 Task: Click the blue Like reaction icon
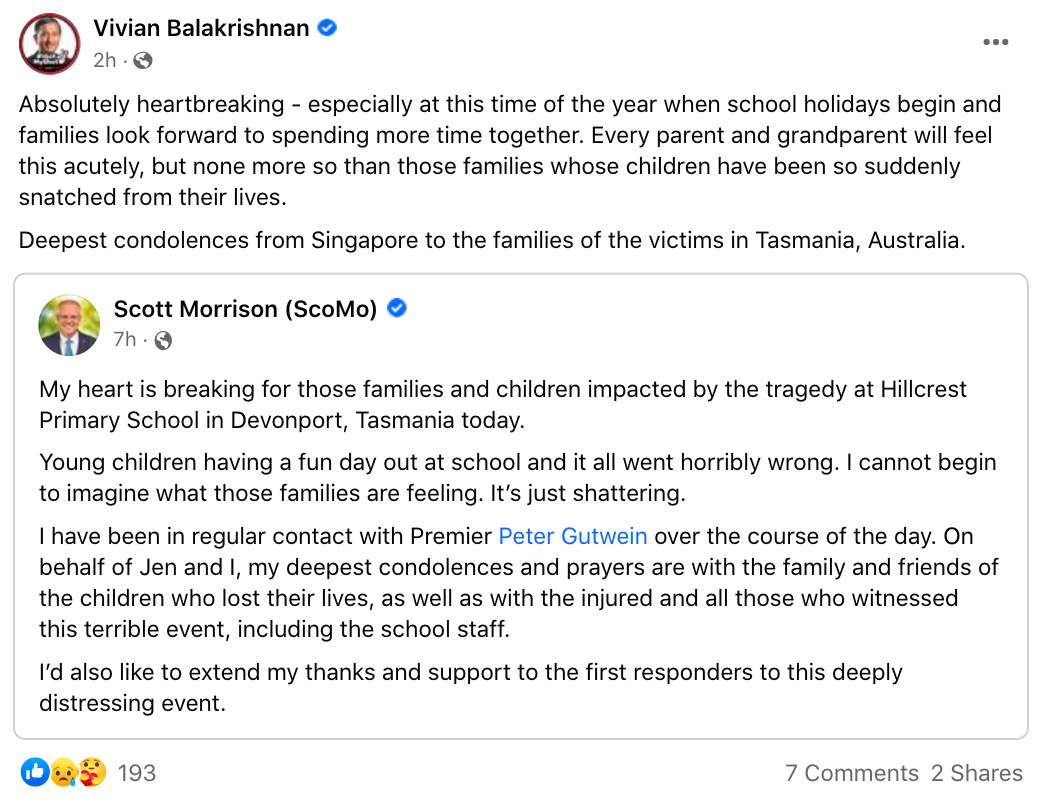(x=35, y=772)
